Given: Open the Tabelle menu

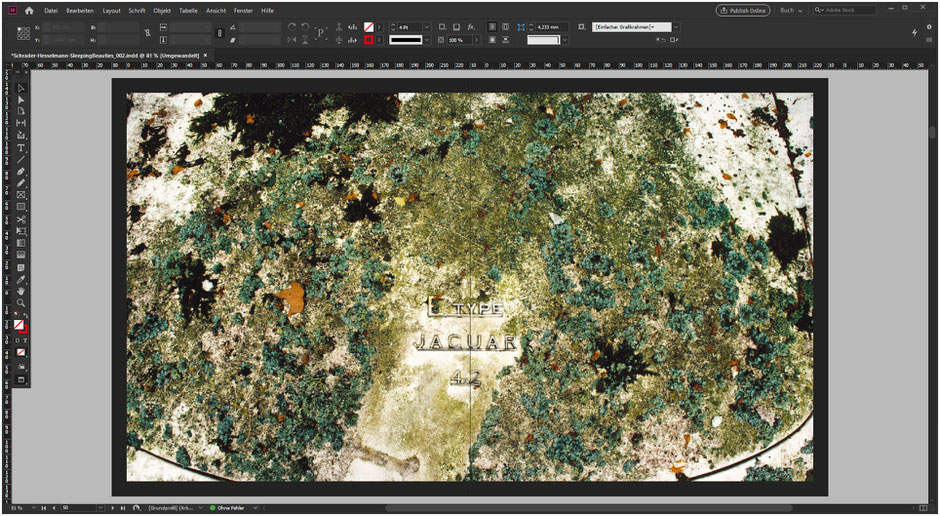Looking at the screenshot, I should [188, 11].
